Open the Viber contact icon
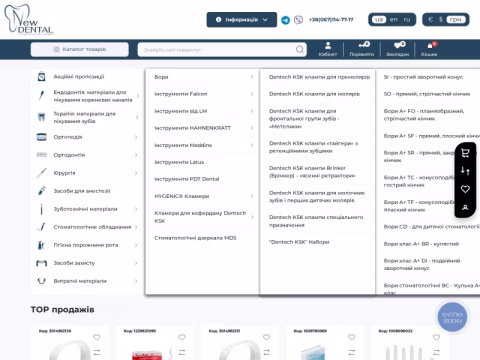Viewport: 480px width, 360px height. click(x=298, y=20)
